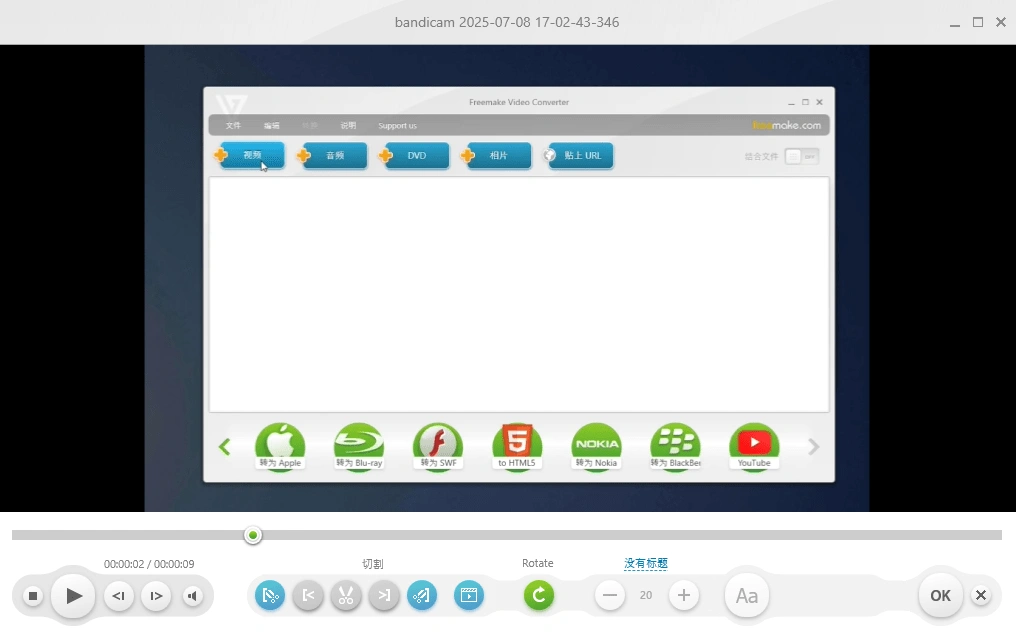
Task: Stop video playback
Action: coord(33,596)
